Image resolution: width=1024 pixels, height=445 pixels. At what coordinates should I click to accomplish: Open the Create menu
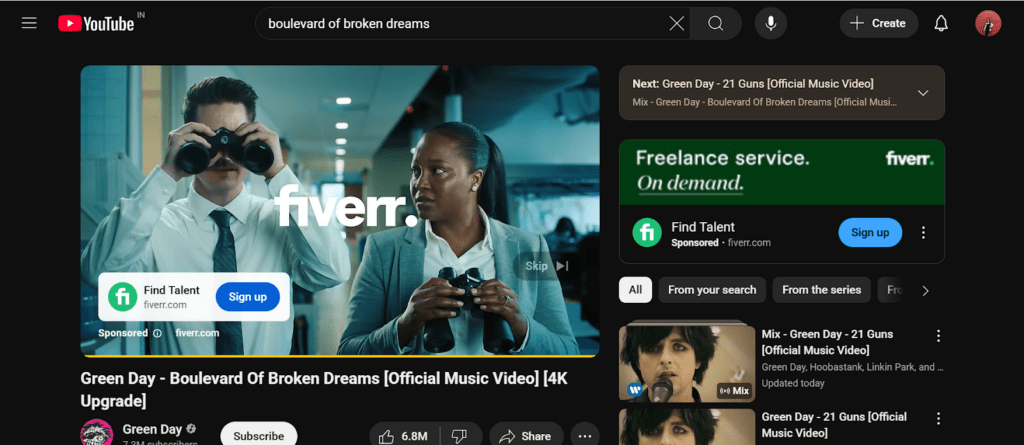878,24
